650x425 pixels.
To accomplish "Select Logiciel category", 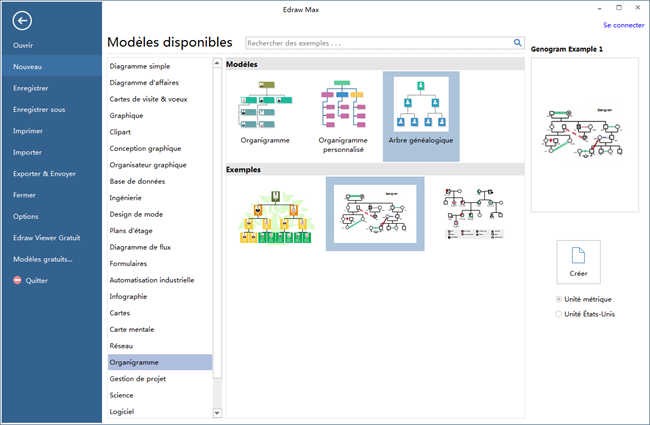I will coord(160,411).
